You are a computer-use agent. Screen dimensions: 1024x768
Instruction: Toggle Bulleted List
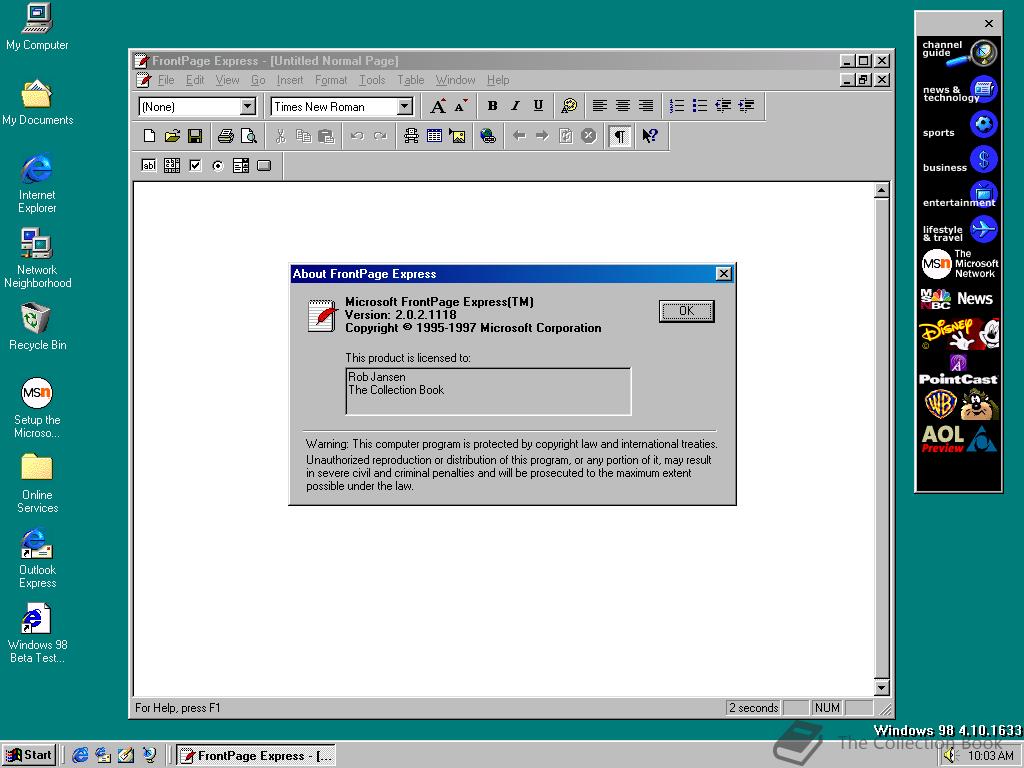tap(700, 106)
